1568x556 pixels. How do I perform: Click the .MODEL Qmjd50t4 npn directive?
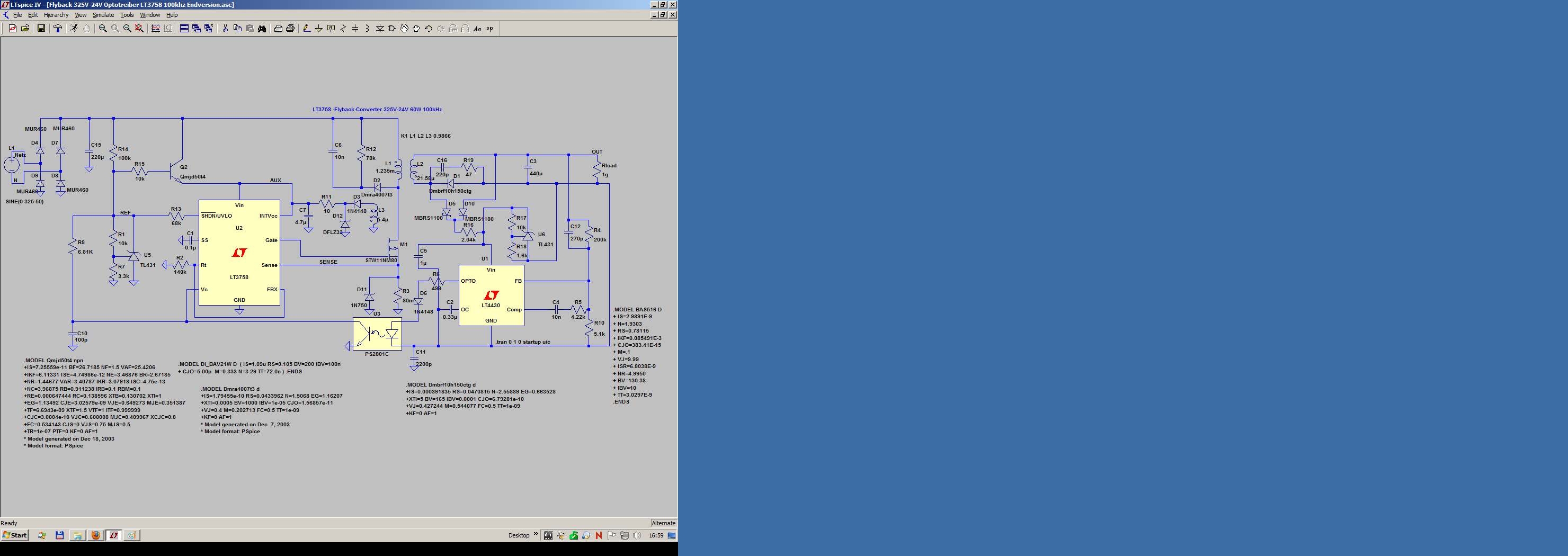[x=54, y=360]
